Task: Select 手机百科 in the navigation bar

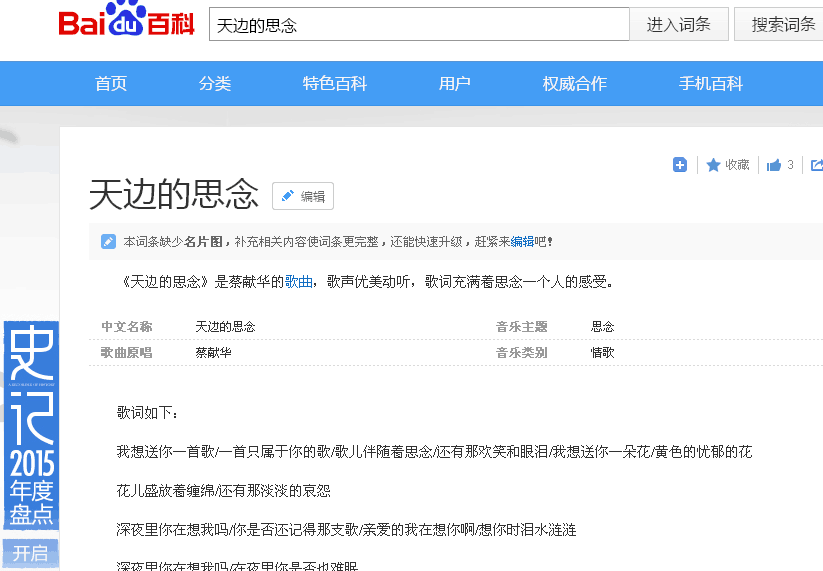Action: (x=711, y=84)
